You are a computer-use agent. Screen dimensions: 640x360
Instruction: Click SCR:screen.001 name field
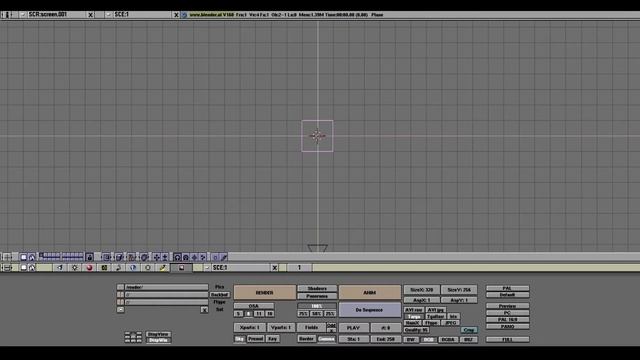pos(56,15)
